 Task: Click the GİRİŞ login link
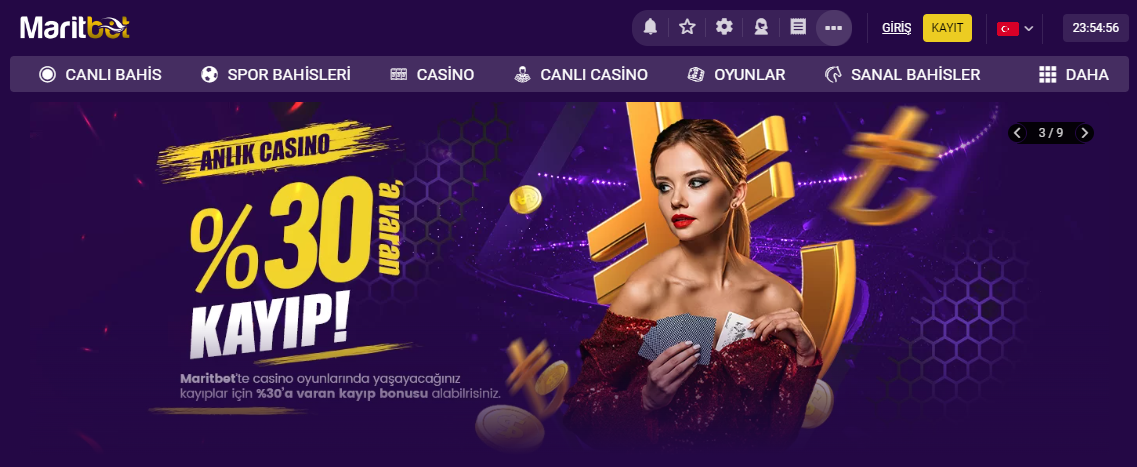pos(896,28)
